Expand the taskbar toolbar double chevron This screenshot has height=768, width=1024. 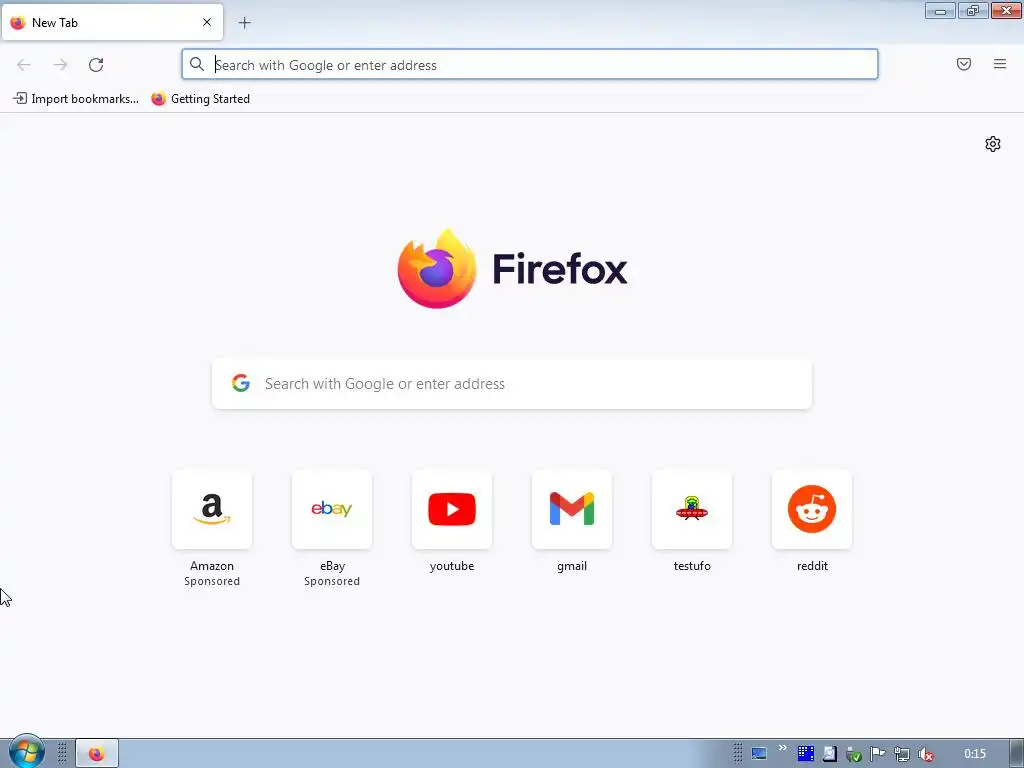pyautogui.click(x=782, y=748)
